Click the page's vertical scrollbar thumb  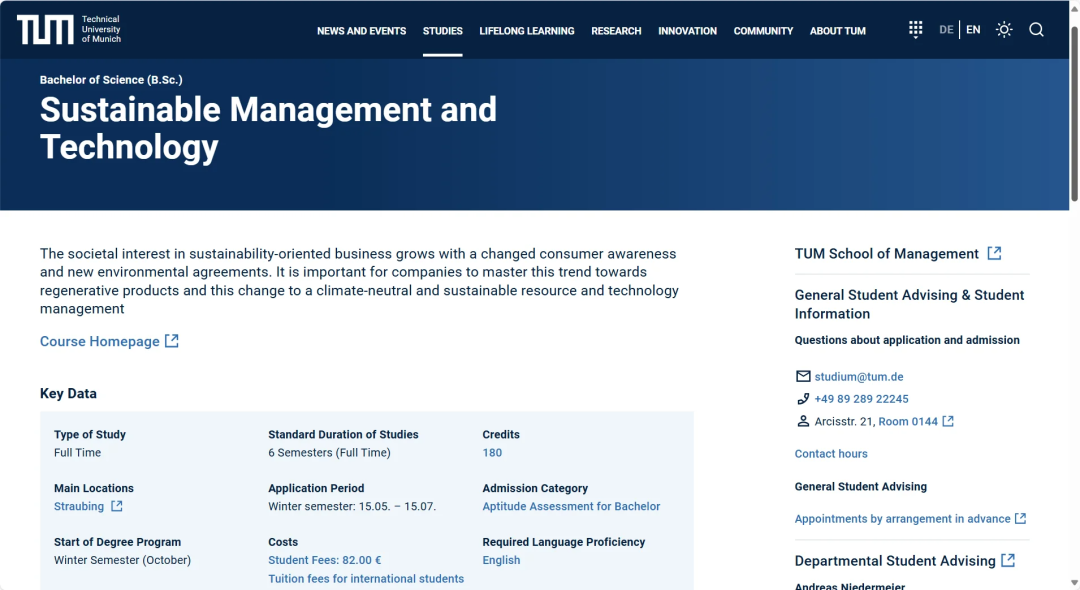pos(1074,114)
